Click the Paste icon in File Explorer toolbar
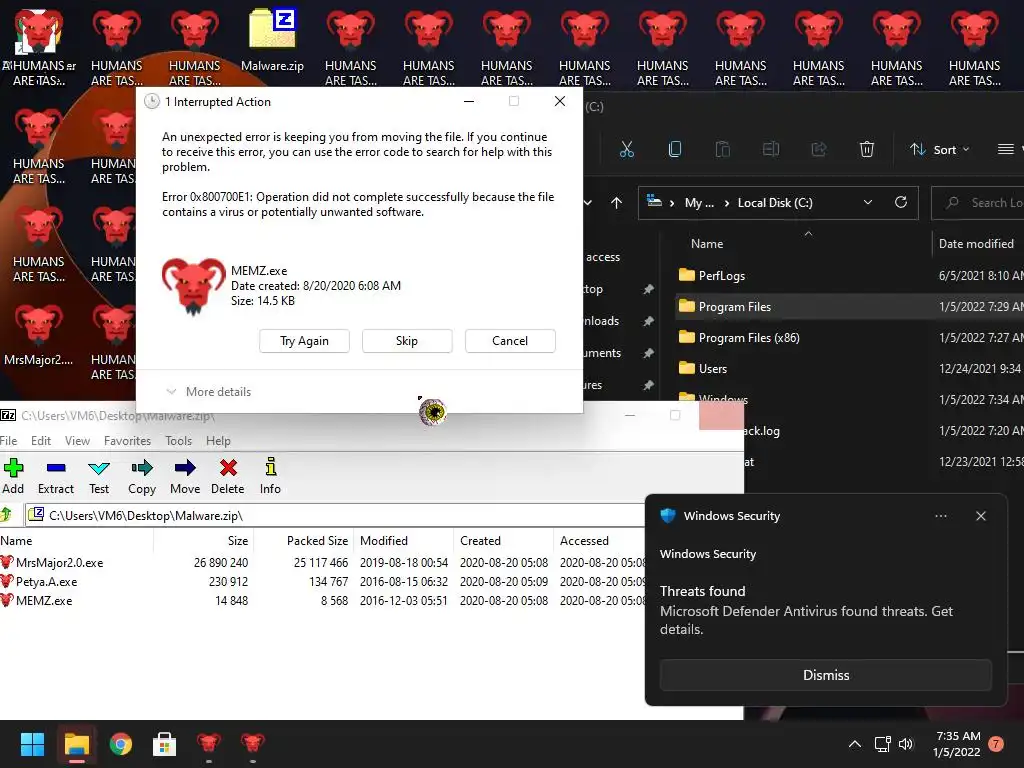 [723, 150]
